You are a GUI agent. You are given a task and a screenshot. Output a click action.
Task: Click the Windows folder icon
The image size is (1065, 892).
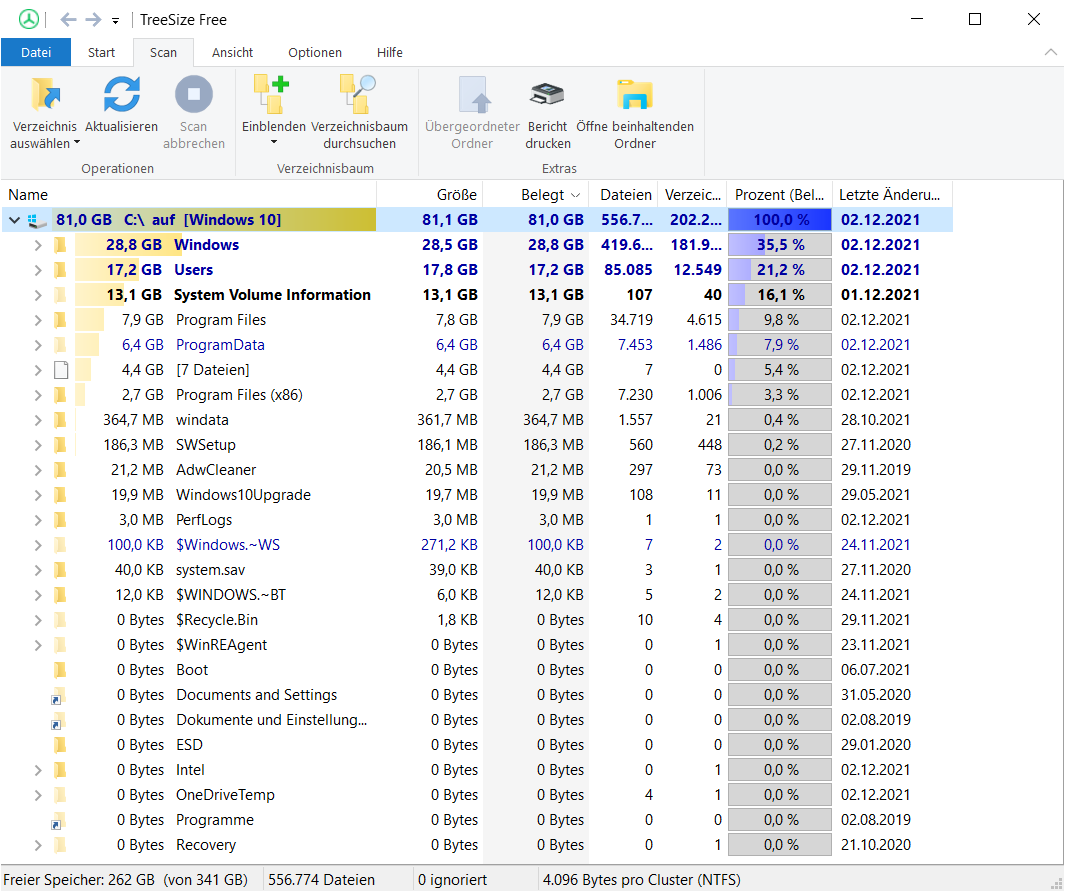click(x=60, y=245)
